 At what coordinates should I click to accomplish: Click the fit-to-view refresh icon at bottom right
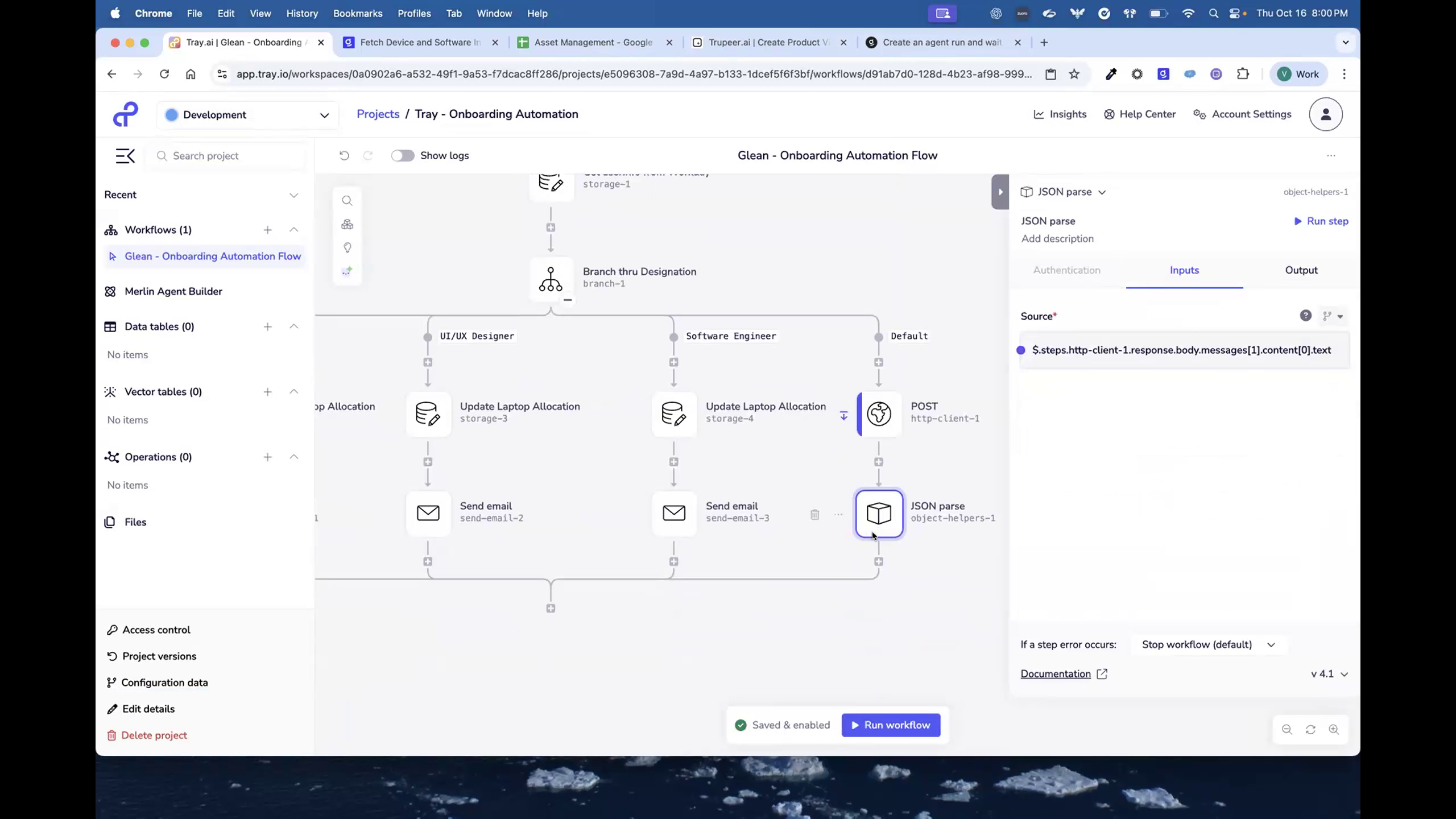point(1310,730)
